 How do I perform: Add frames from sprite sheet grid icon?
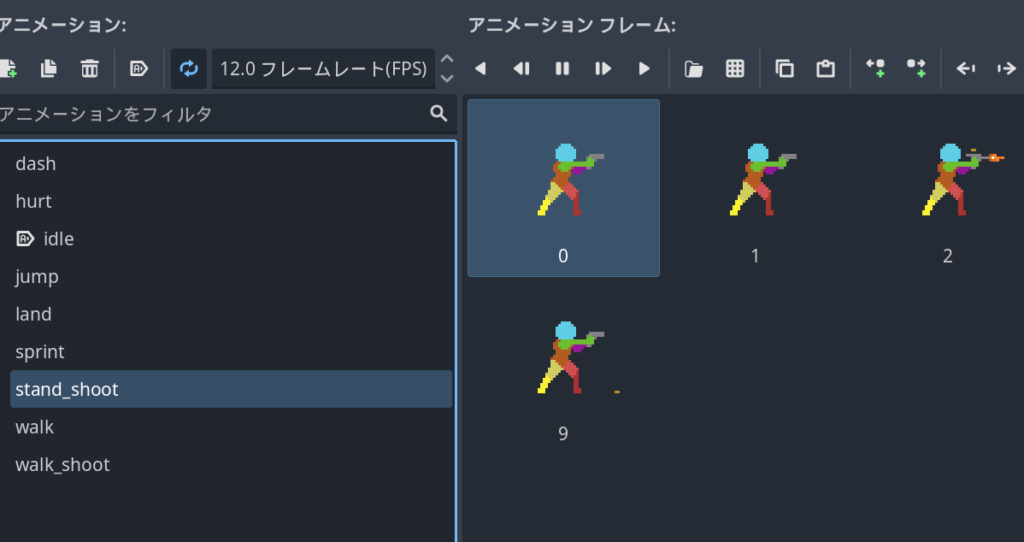(735, 69)
